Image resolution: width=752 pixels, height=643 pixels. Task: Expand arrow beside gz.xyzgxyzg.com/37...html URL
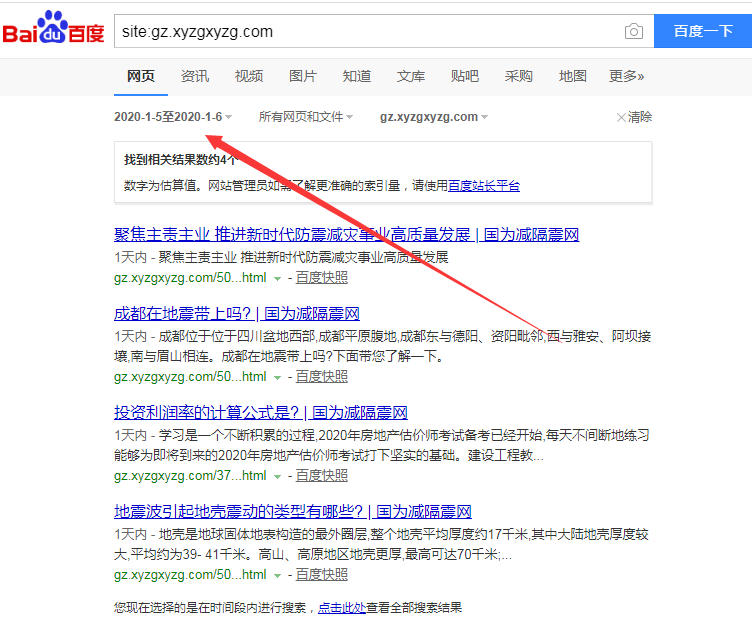(x=277, y=477)
